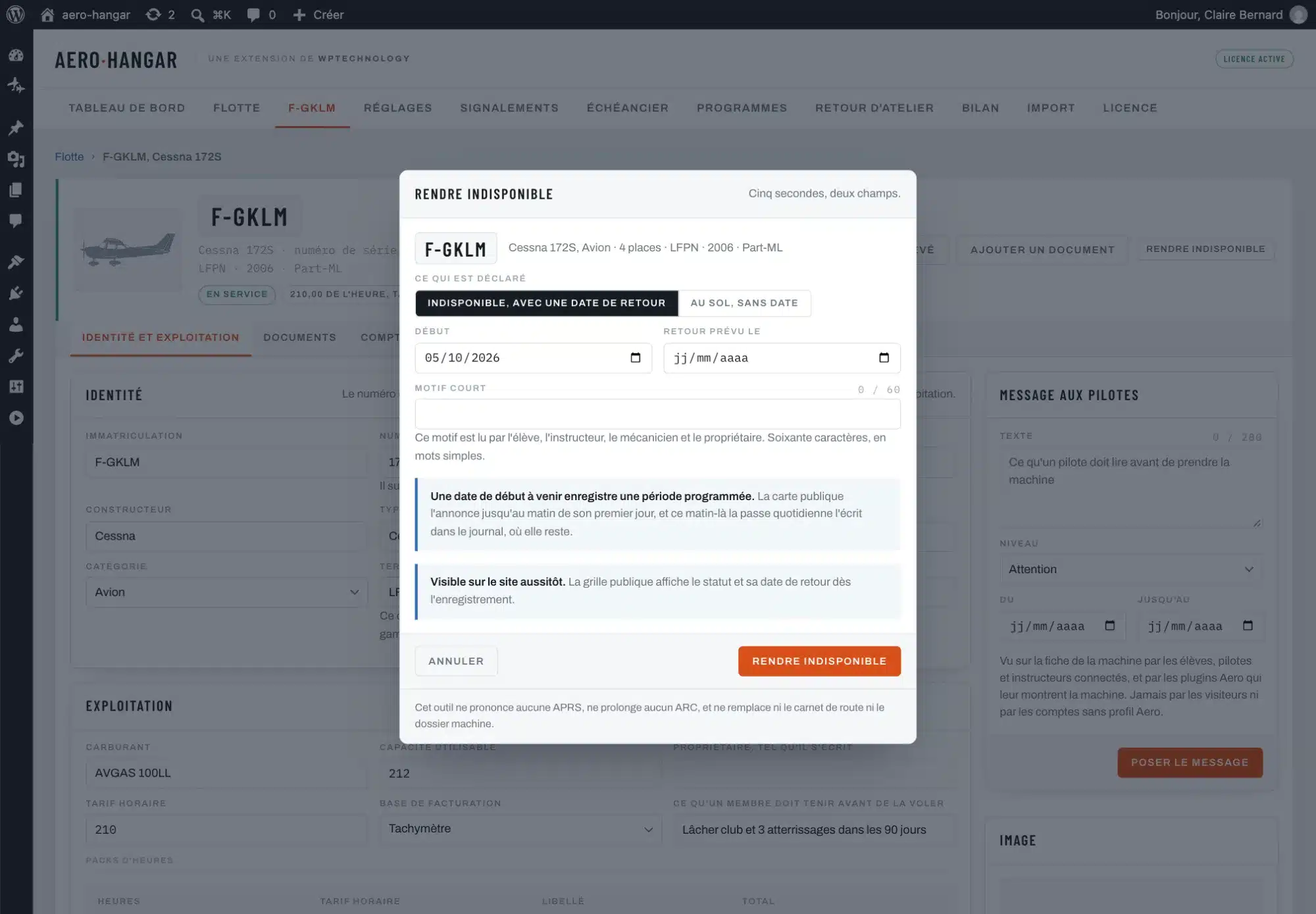Click the Créer plus icon
The image size is (1316, 914).
click(299, 14)
